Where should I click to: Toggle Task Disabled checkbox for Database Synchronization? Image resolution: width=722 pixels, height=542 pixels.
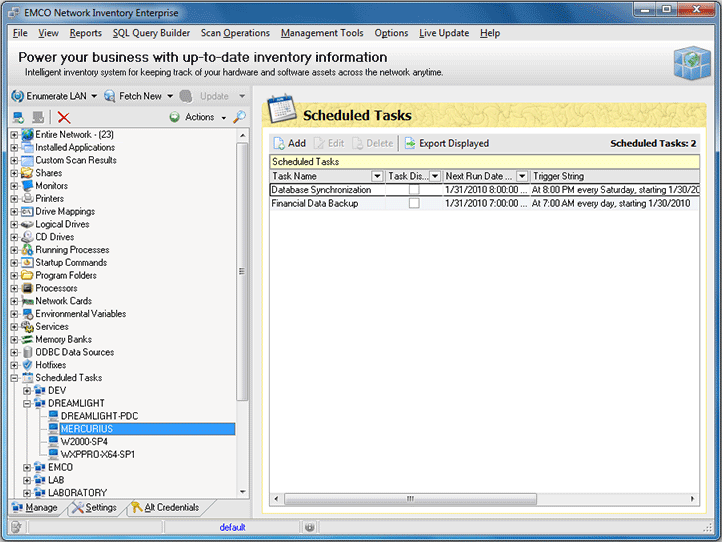(414, 190)
